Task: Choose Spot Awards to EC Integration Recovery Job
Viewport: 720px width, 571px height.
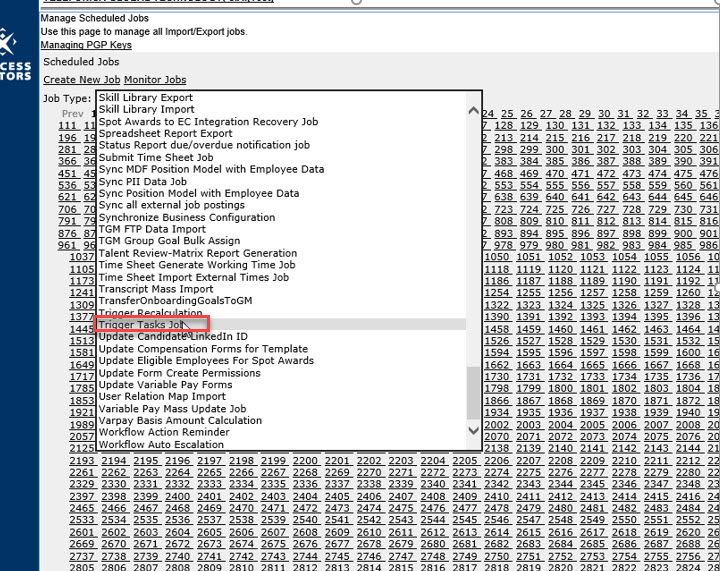Action: click(x=208, y=122)
